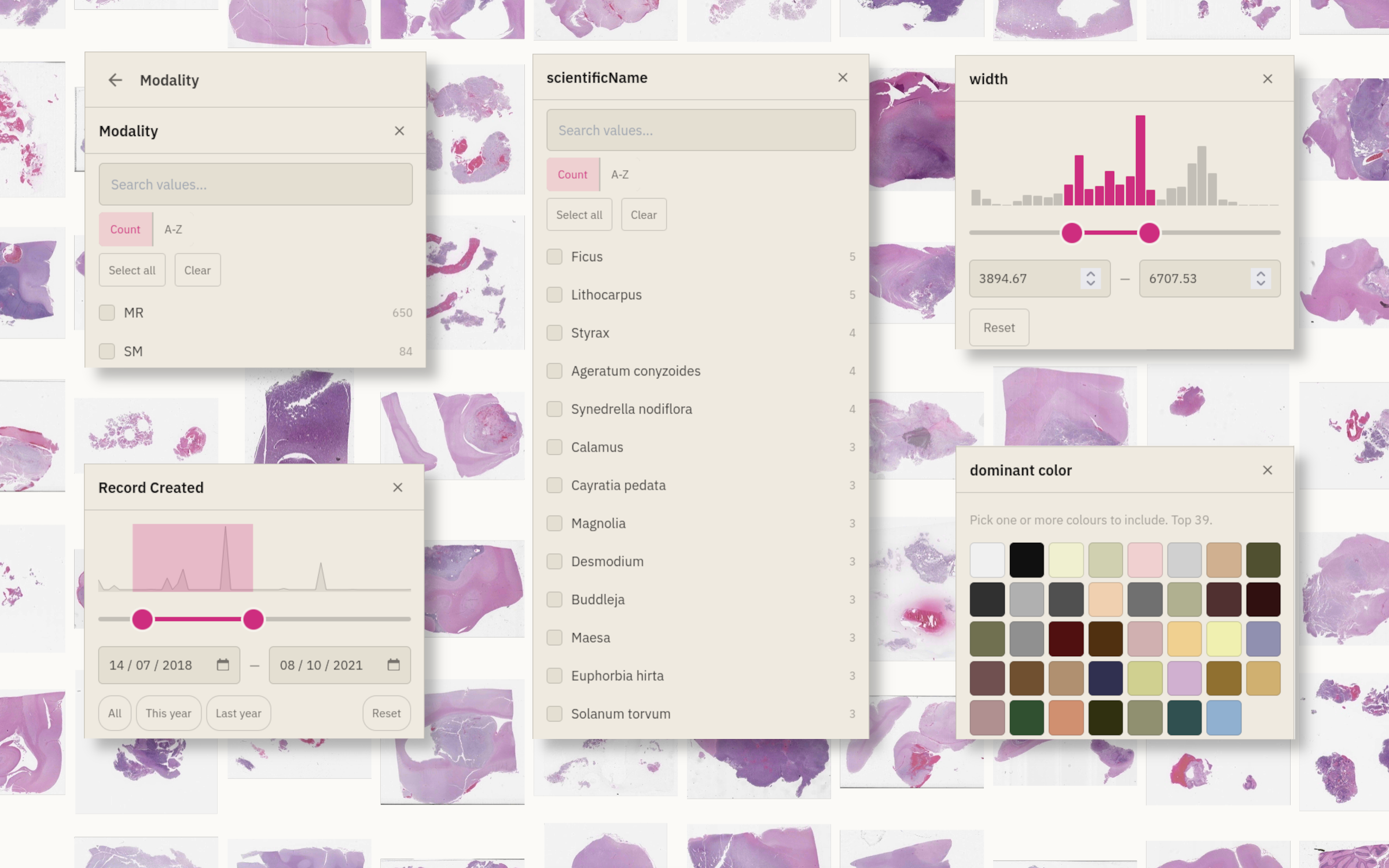Click the search field in scientificName
The width and height of the screenshot is (1389, 868).
tap(701, 130)
